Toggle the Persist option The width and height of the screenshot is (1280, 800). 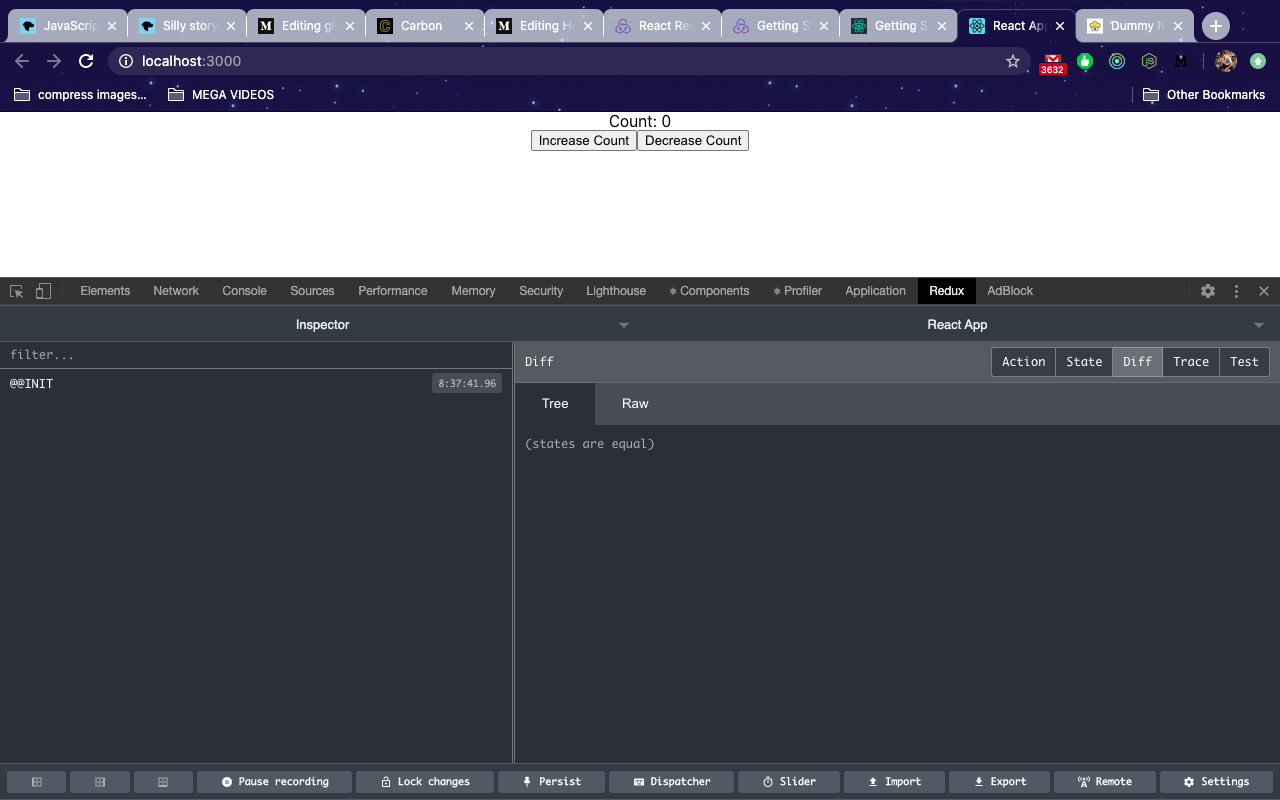[551, 782]
